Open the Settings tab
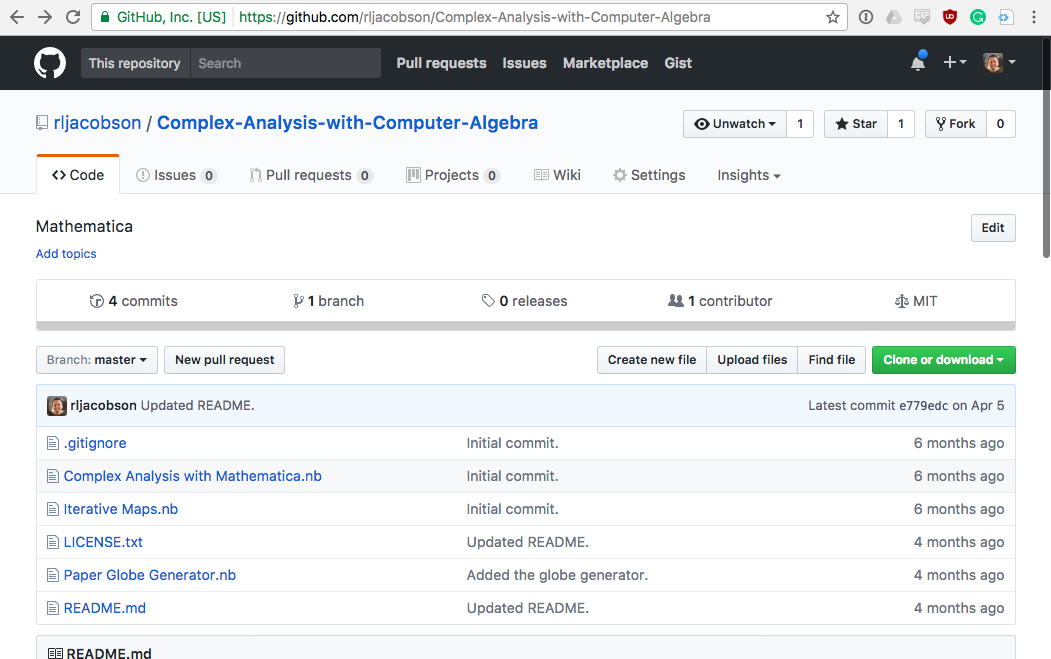Viewport: 1051px width, 659px height. (649, 175)
